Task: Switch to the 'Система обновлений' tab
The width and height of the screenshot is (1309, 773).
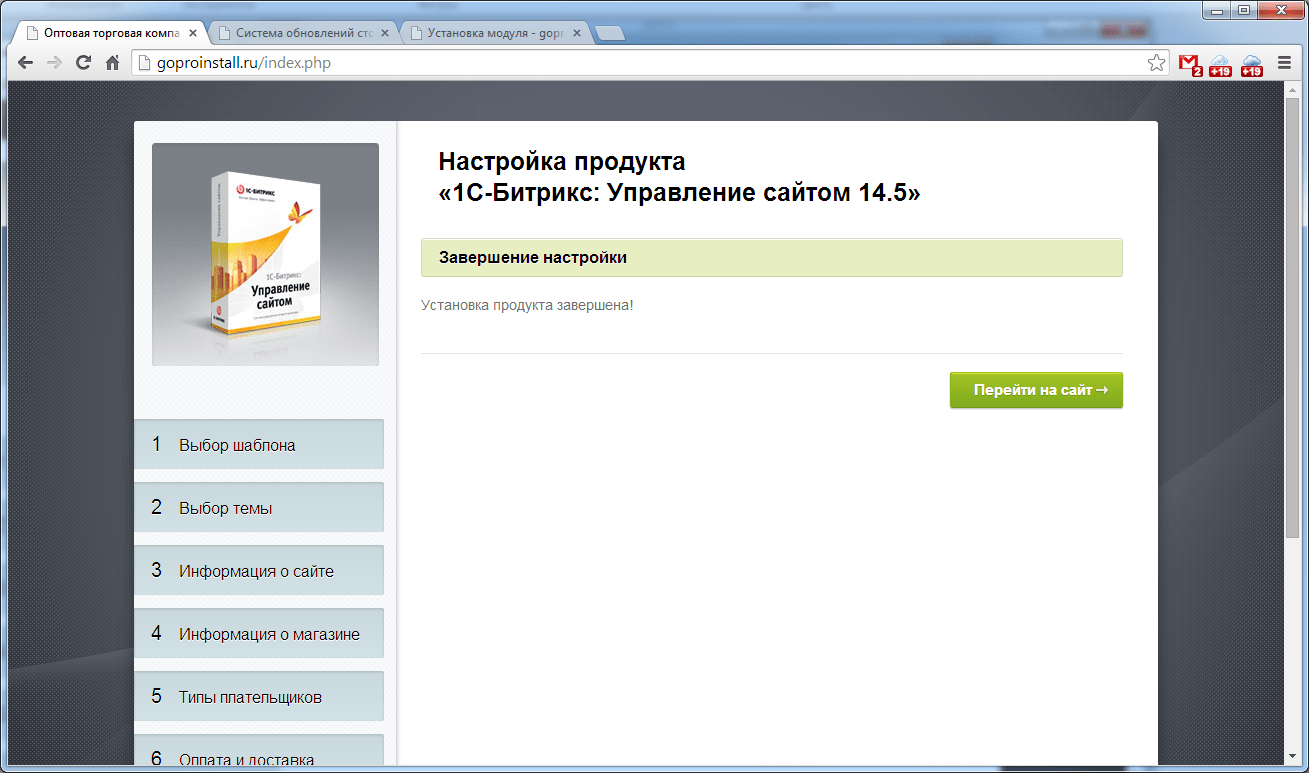Action: coord(303,33)
